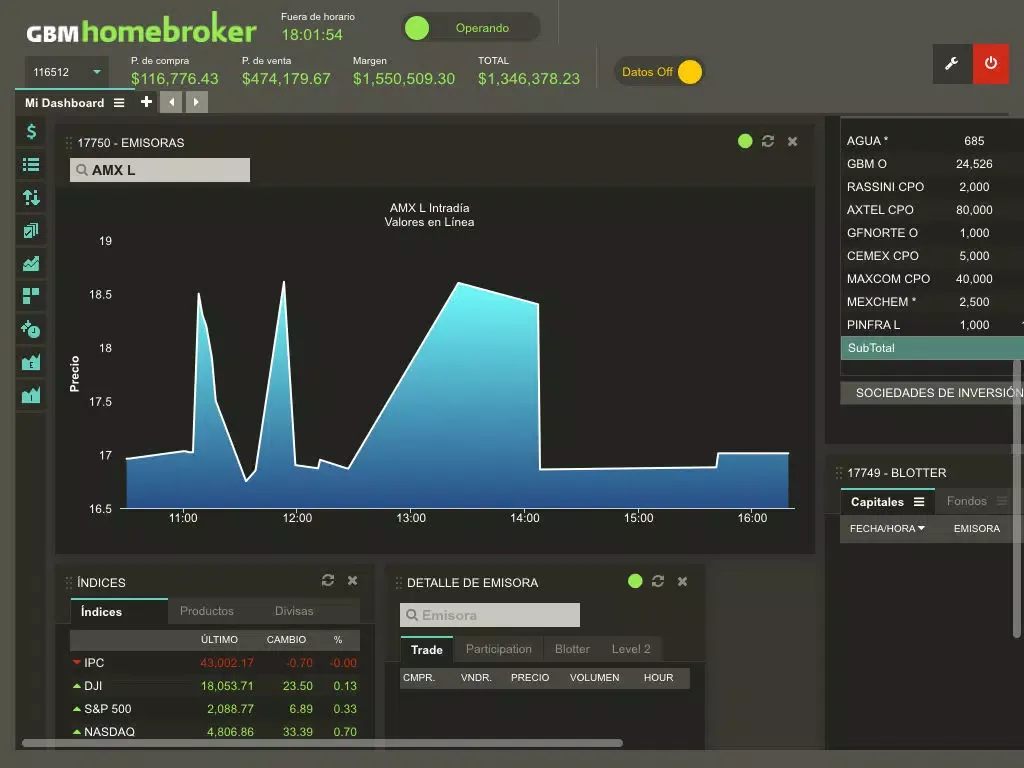Switch to the Divisas tab
This screenshot has width=1024, height=768.
point(294,611)
